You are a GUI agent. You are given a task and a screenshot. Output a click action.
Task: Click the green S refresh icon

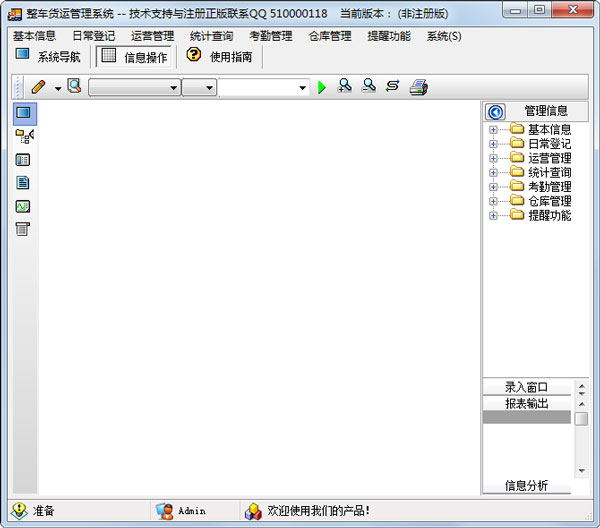[393, 86]
